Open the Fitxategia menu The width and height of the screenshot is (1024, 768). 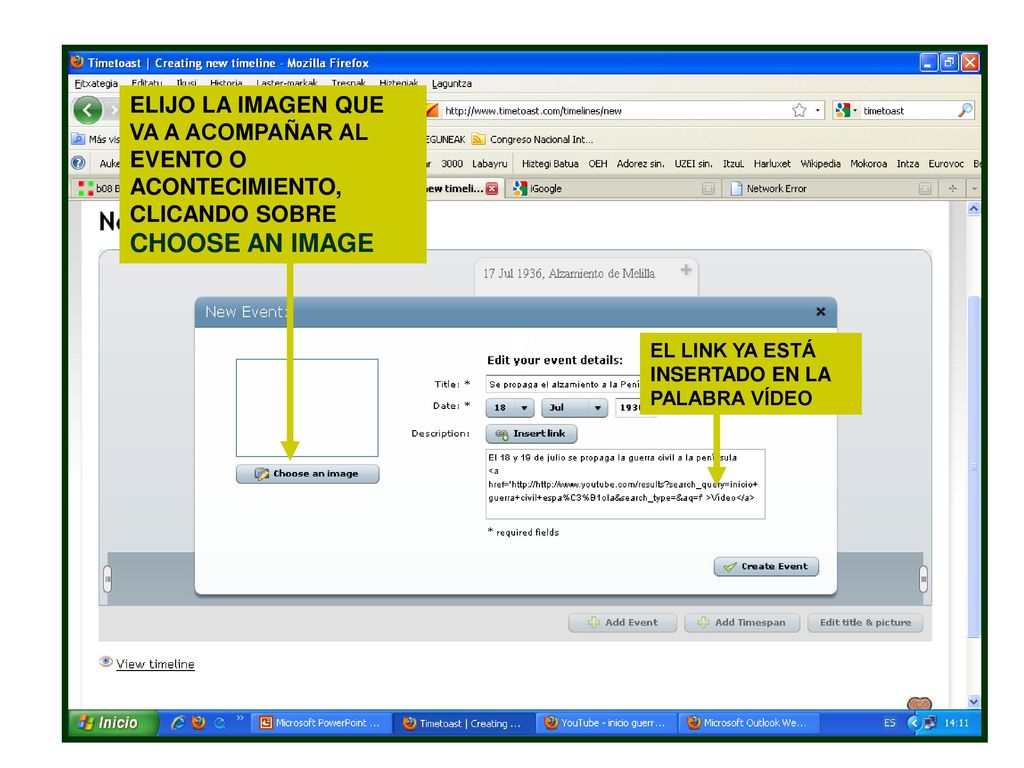point(96,84)
